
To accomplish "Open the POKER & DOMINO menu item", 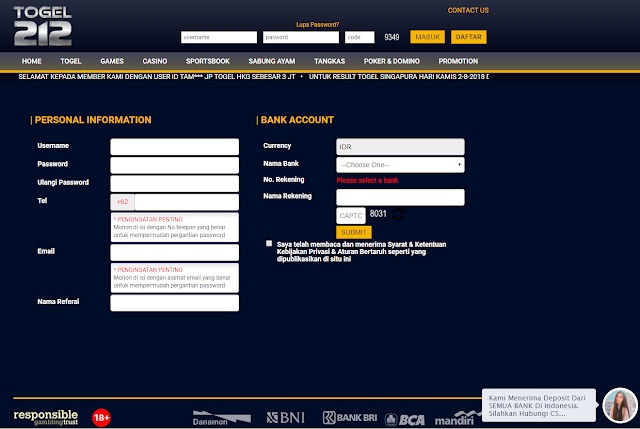I will tap(392, 61).
